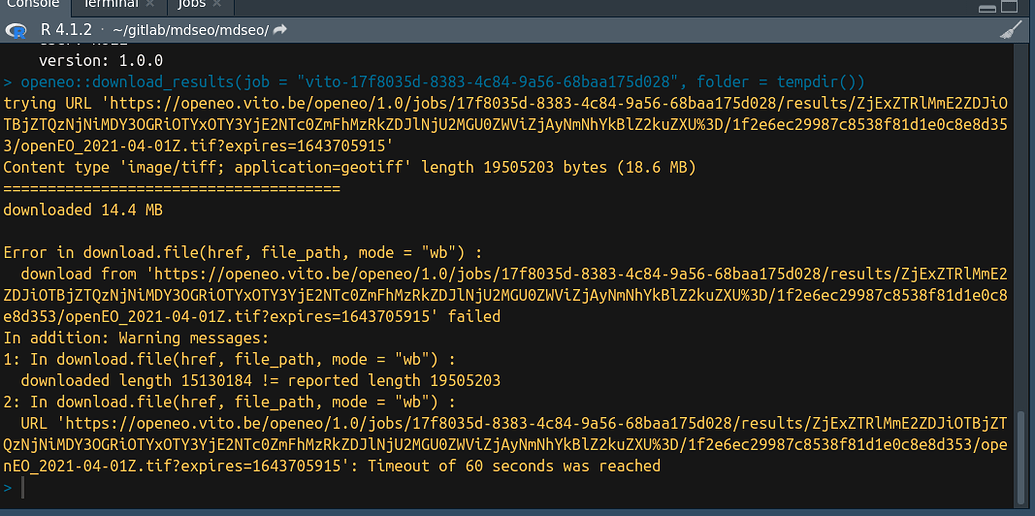The width and height of the screenshot is (1035, 516).
Task: Click the 'version: 1.0.0' output line
Action: (100, 61)
